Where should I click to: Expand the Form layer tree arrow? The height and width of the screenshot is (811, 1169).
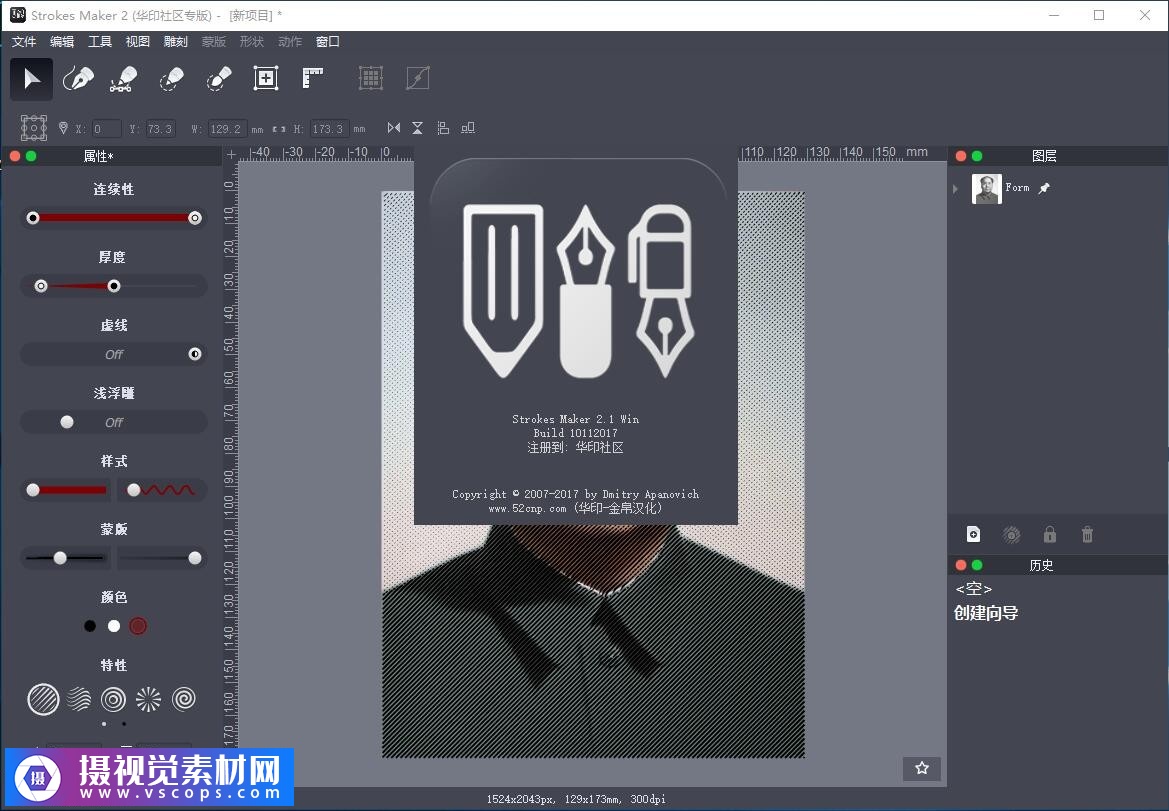(x=956, y=188)
